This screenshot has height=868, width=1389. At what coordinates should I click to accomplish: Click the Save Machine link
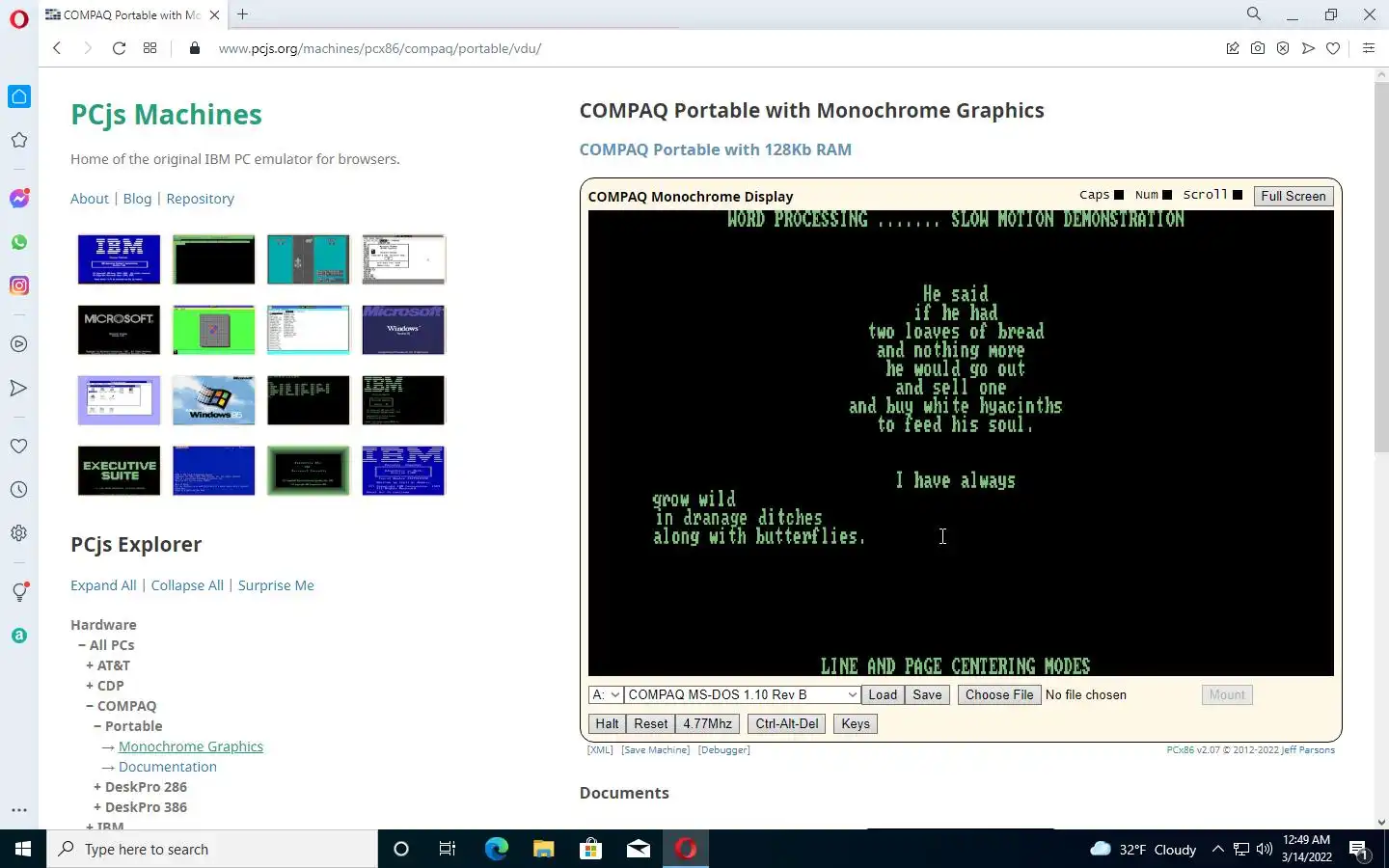click(x=656, y=750)
